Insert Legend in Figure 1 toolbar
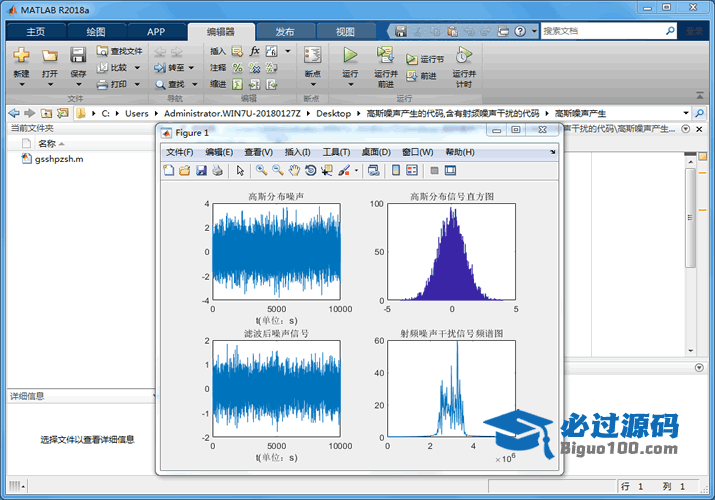 412,170
